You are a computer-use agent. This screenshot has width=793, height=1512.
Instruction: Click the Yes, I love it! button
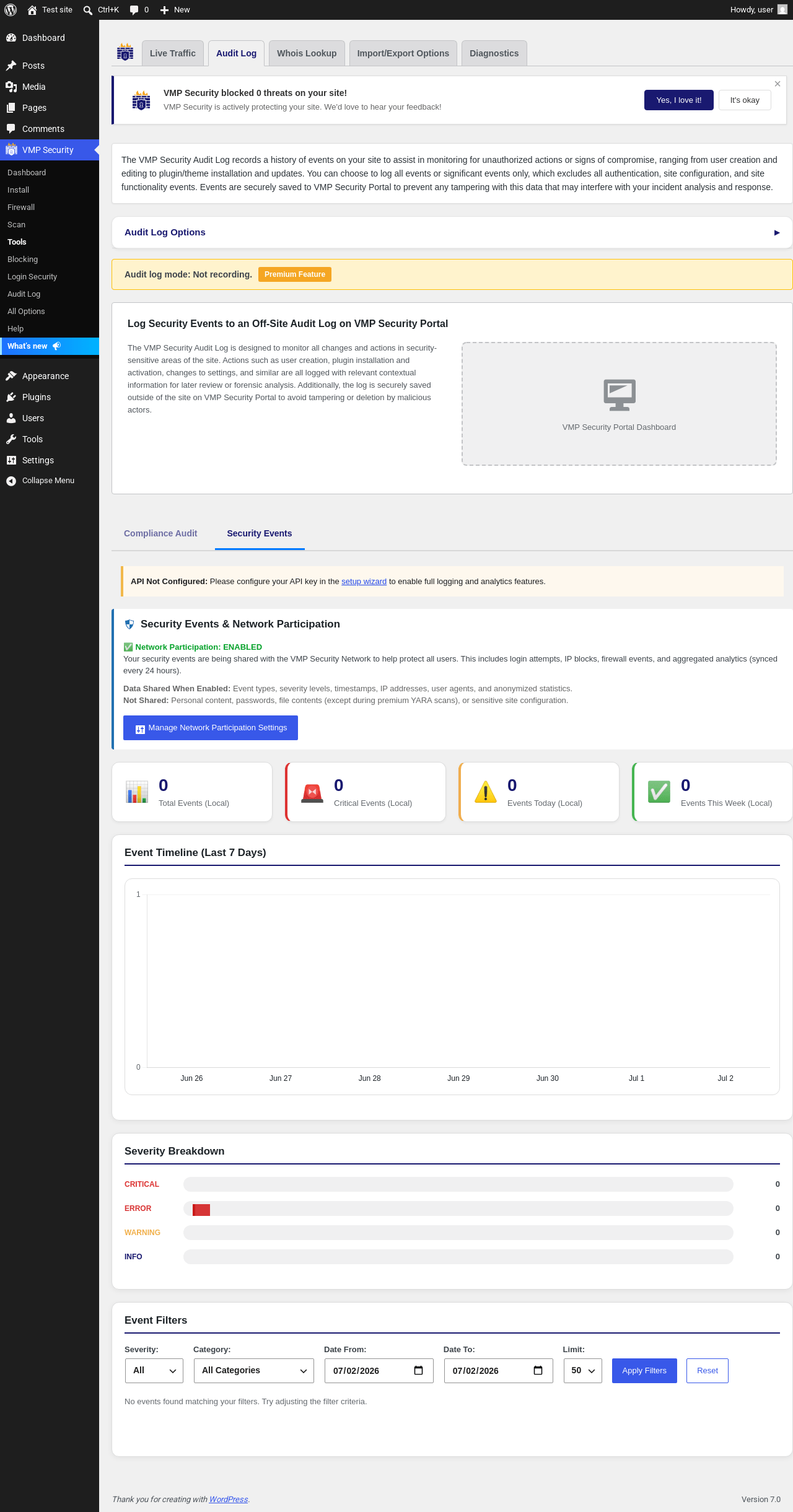[679, 100]
